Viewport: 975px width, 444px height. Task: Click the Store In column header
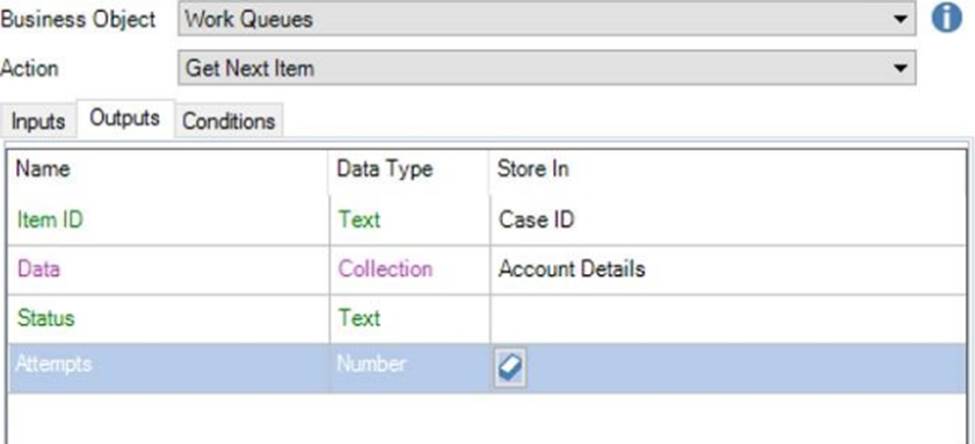pyautogui.click(x=728, y=169)
